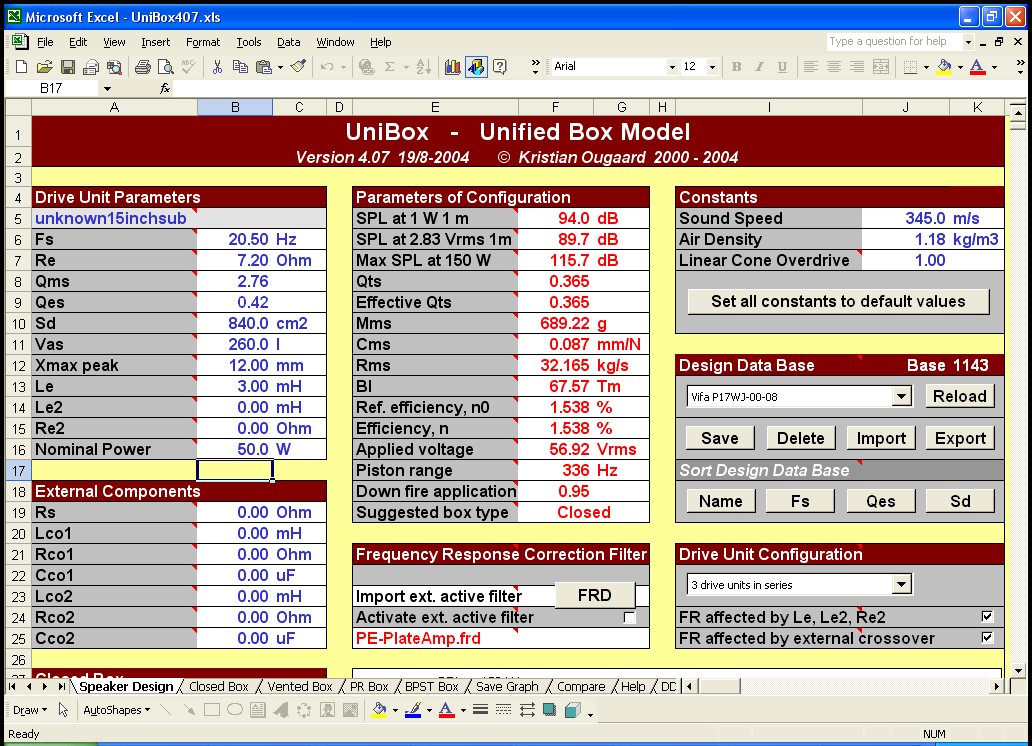The image size is (1032, 746).
Task: Expand the Vifa P17WJ-00-08 database dropdown
Action: click(901, 396)
